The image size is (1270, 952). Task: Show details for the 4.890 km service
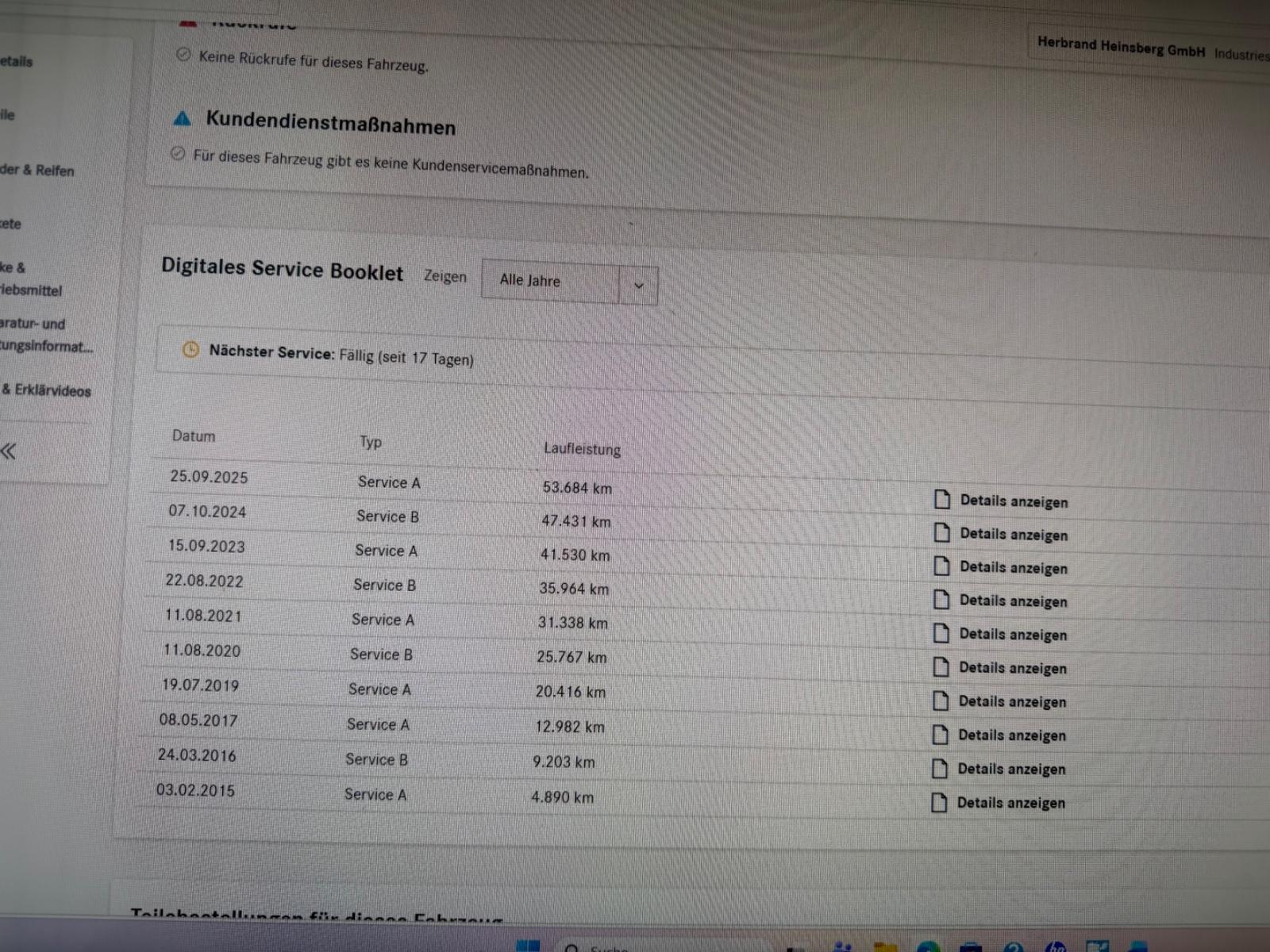click(x=1010, y=803)
